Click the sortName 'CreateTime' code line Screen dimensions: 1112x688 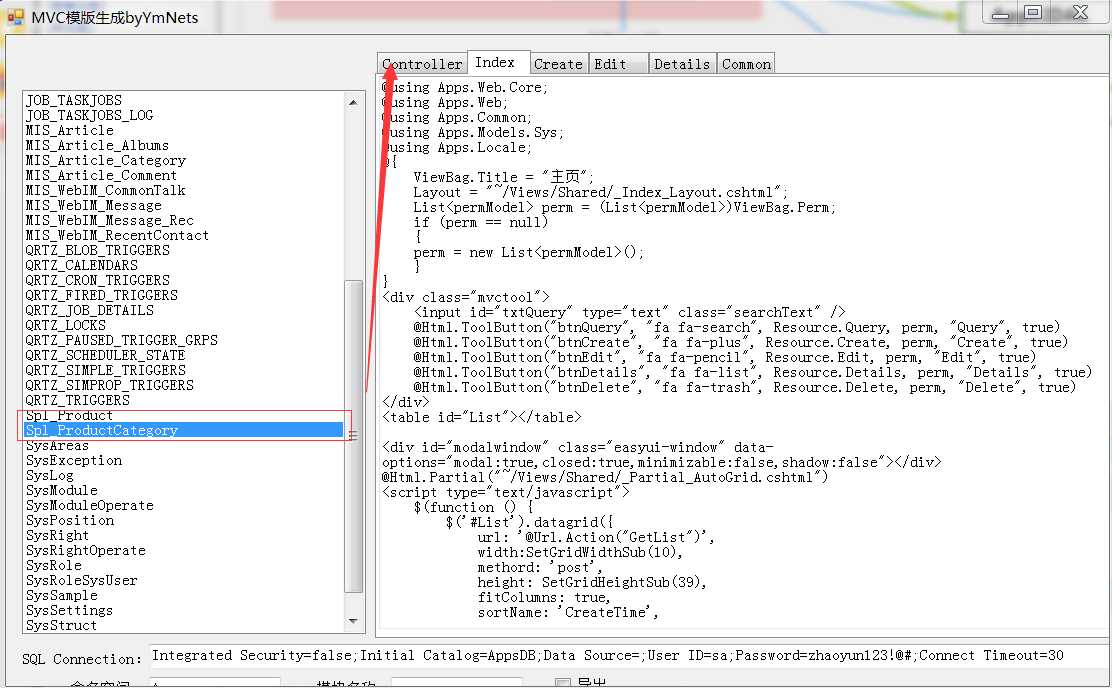(568, 612)
